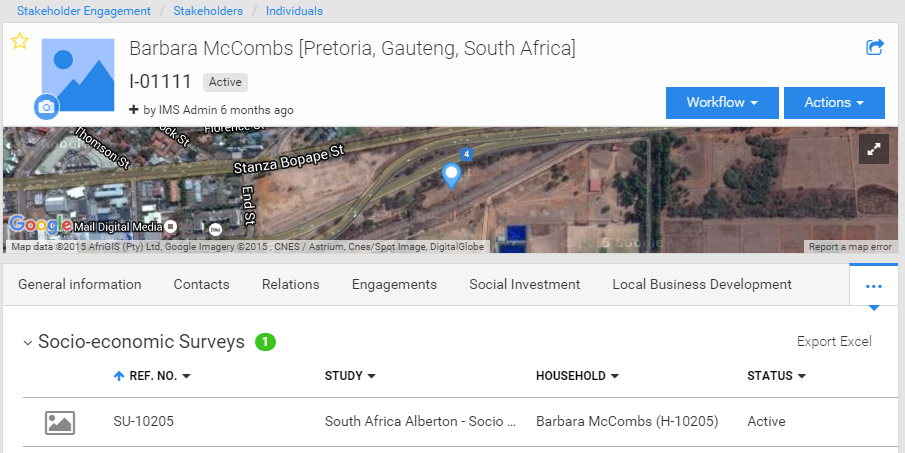Click the Google logo on map
Image resolution: width=905 pixels, height=453 pixels.
point(40,224)
